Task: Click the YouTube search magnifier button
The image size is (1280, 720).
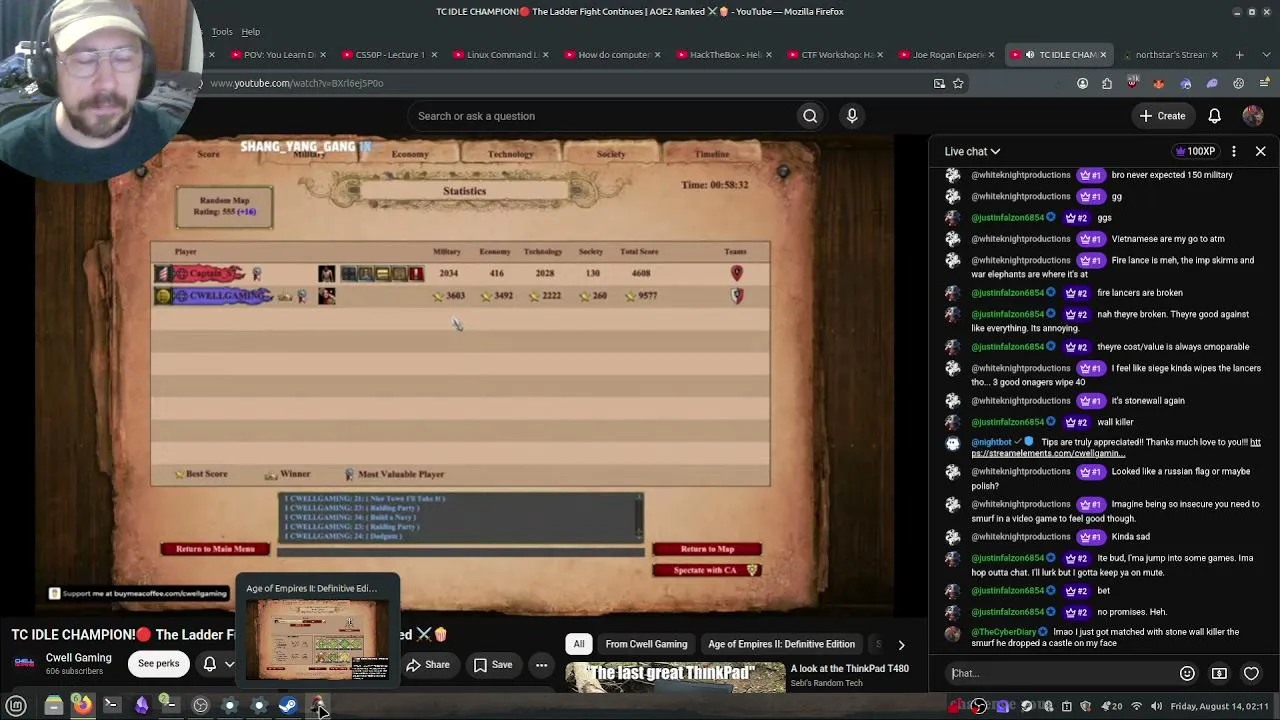Action: tap(810, 116)
